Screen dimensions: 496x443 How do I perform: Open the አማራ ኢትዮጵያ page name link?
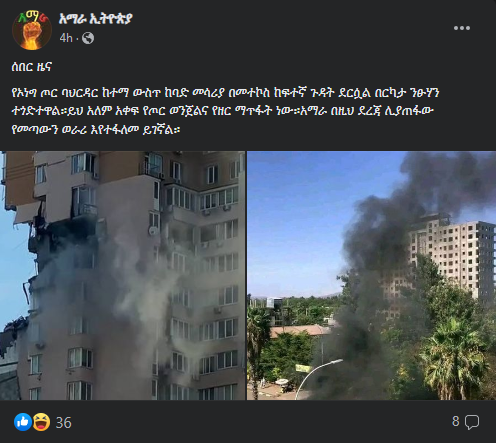(x=95, y=19)
